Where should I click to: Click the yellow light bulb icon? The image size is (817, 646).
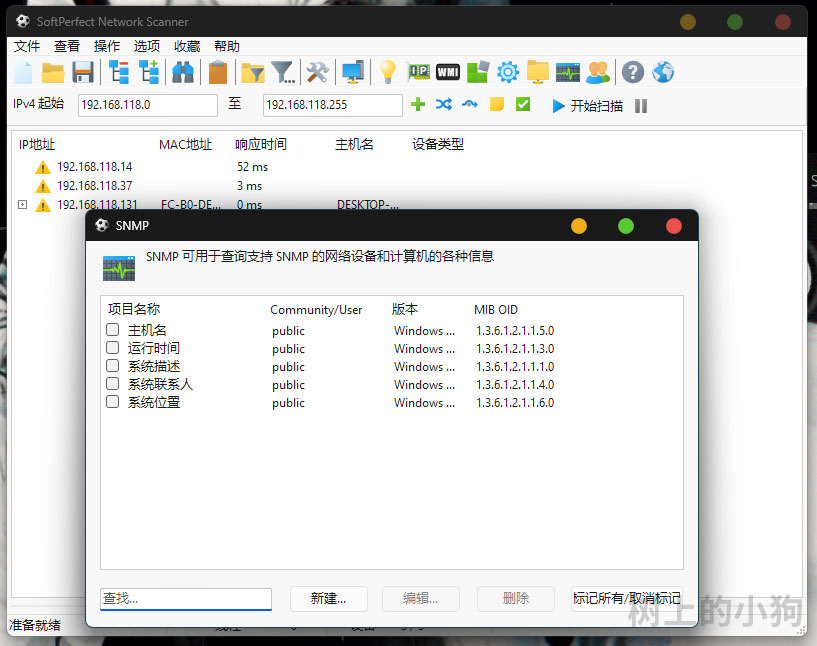[387, 72]
